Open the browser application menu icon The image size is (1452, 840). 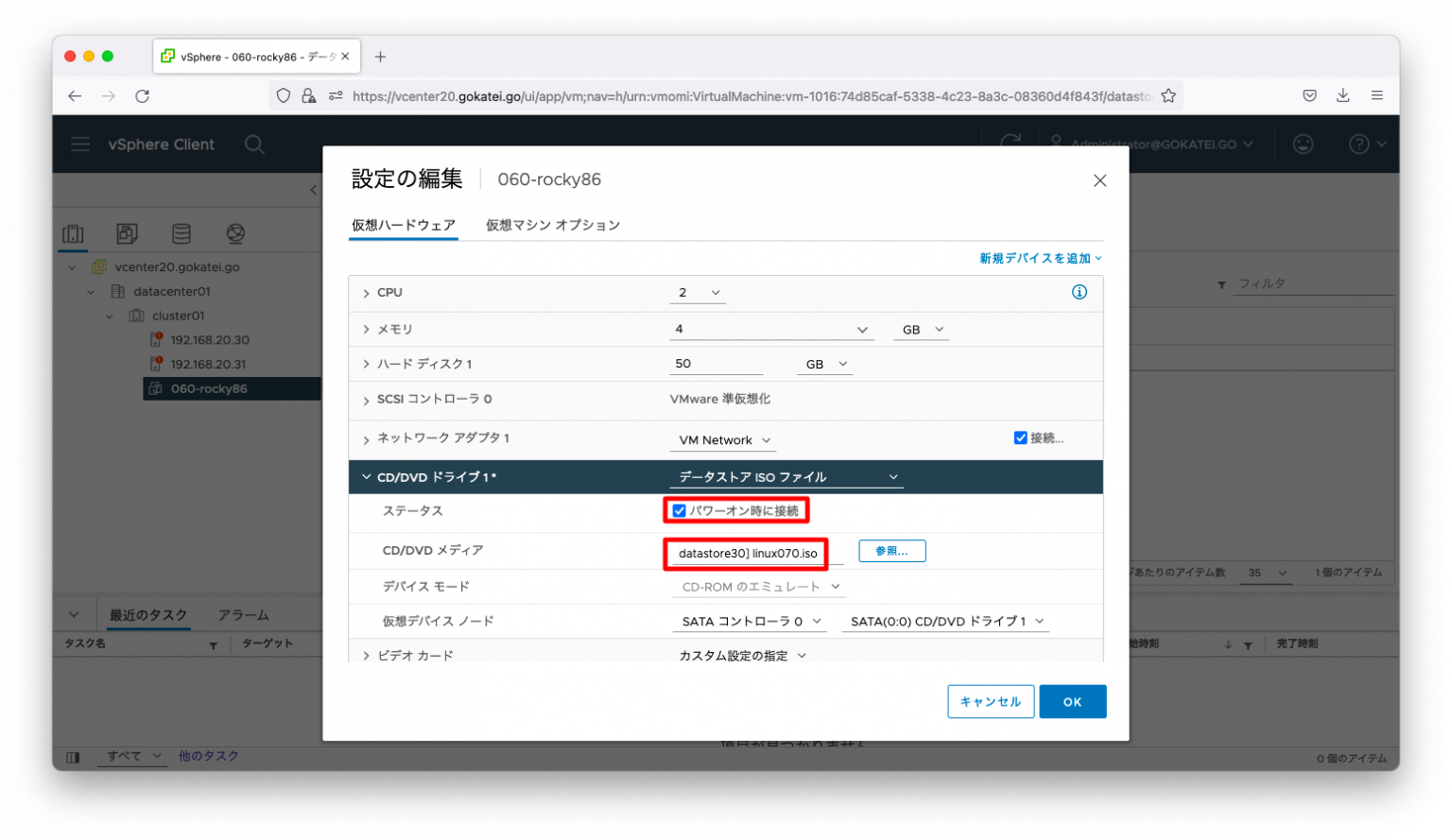point(1376,95)
